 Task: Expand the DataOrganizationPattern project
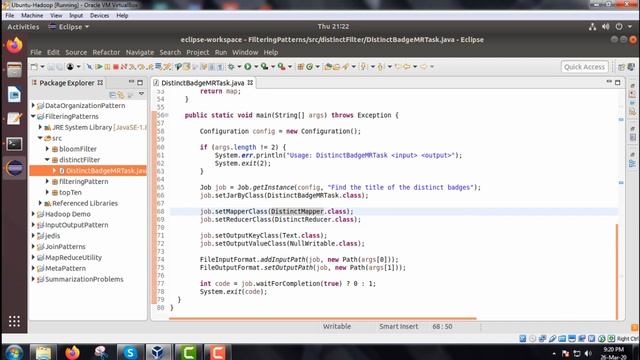(x=33, y=105)
